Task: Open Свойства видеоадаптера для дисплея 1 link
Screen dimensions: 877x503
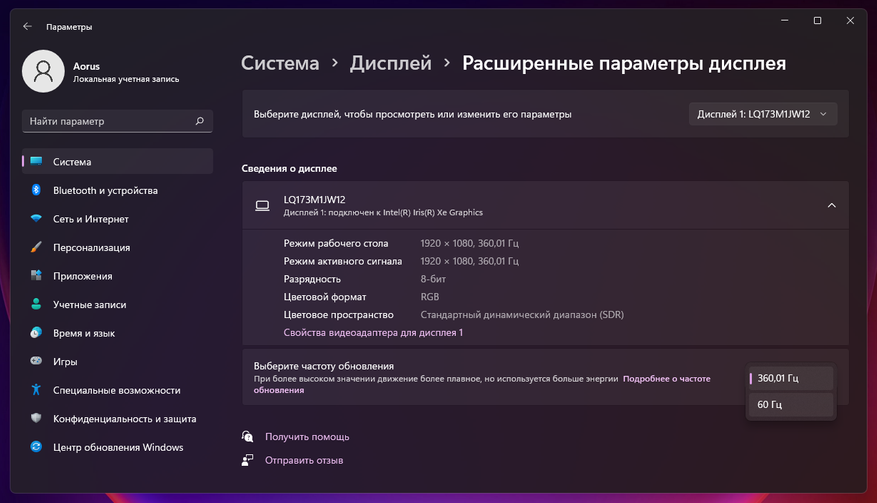Action: (x=373, y=332)
